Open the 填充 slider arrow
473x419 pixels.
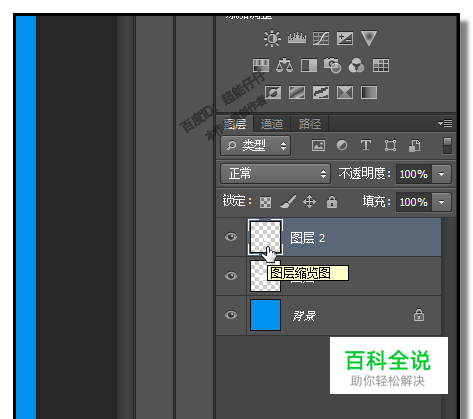(x=441, y=202)
